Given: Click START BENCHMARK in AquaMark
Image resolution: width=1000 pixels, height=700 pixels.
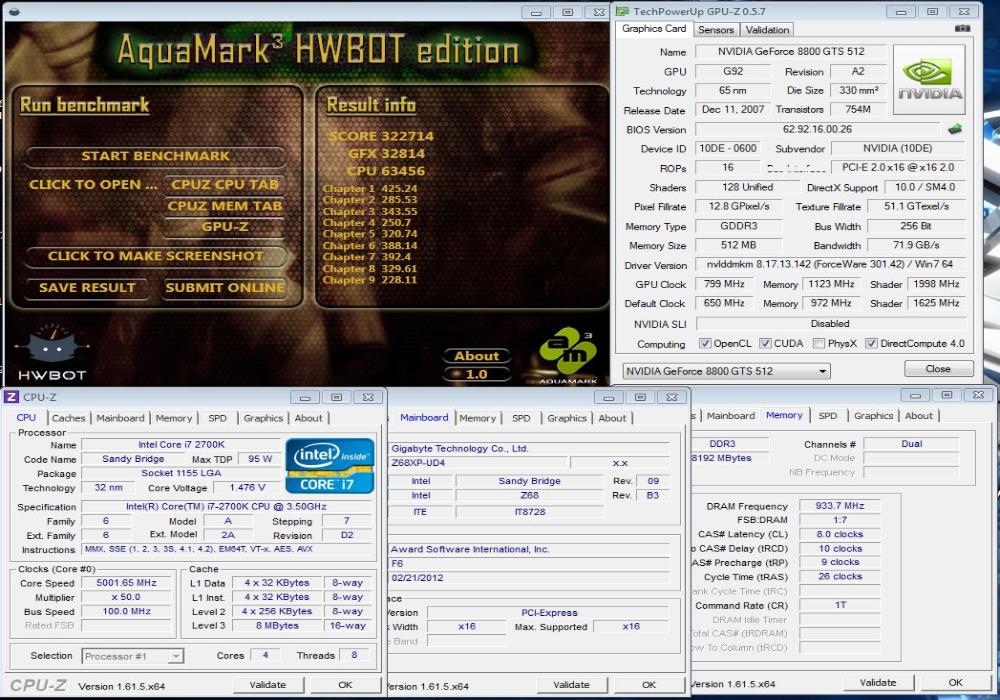Looking at the screenshot, I should coord(155,156).
